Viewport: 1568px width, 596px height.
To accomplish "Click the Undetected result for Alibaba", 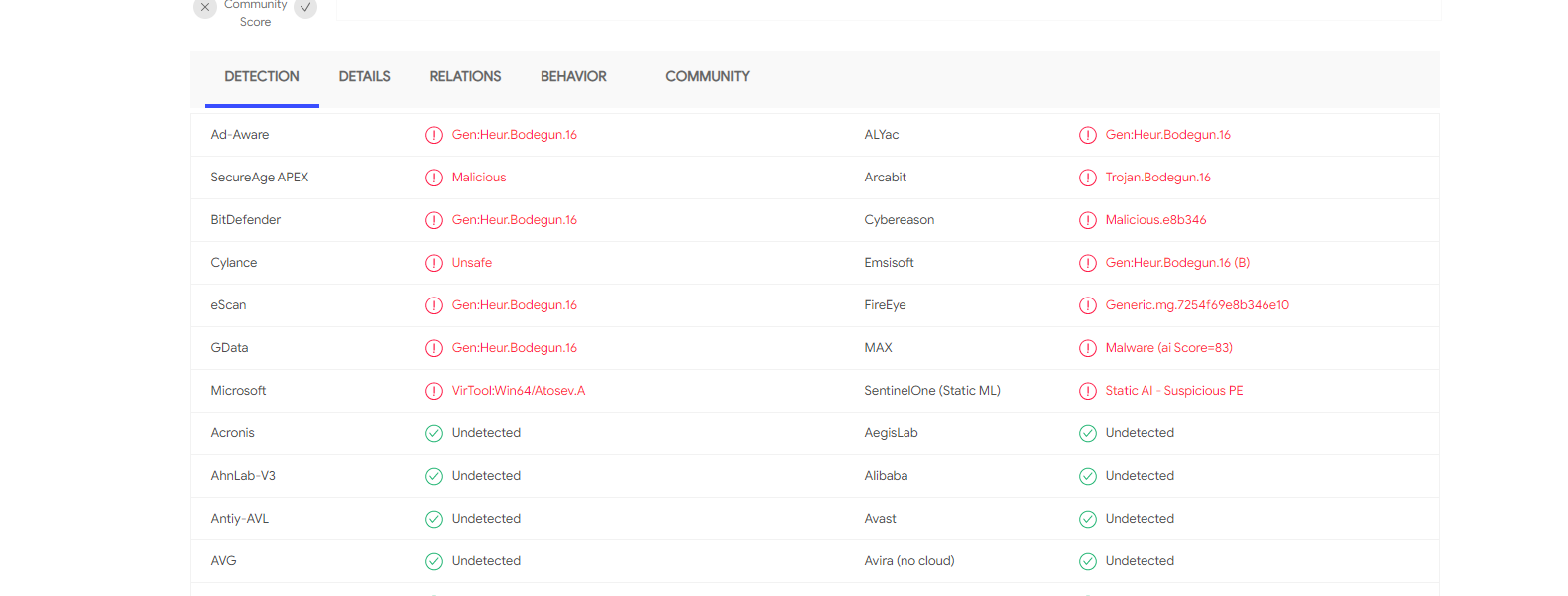I will click(1140, 476).
